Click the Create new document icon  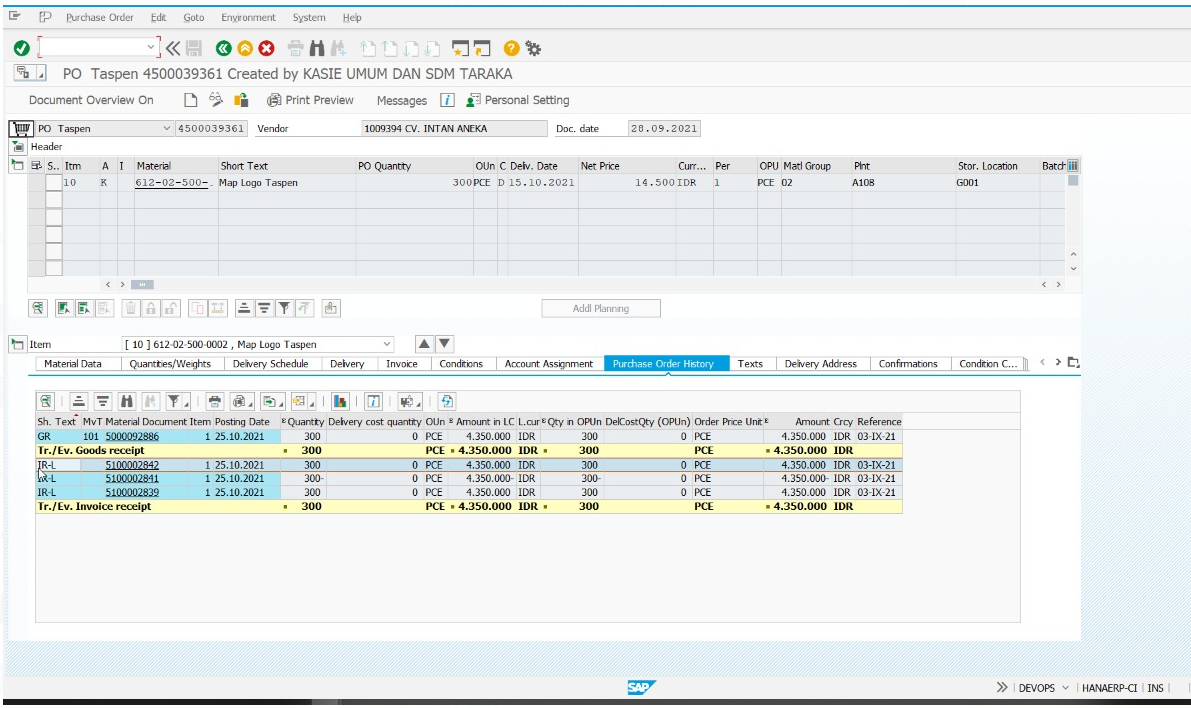[191, 100]
